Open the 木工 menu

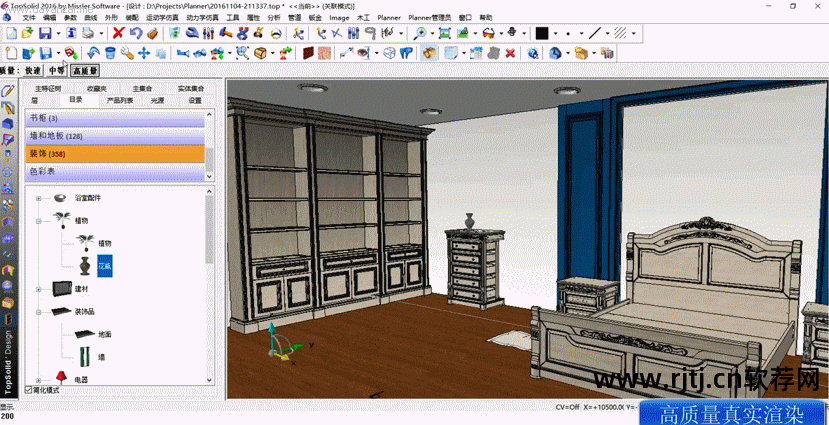pos(363,17)
